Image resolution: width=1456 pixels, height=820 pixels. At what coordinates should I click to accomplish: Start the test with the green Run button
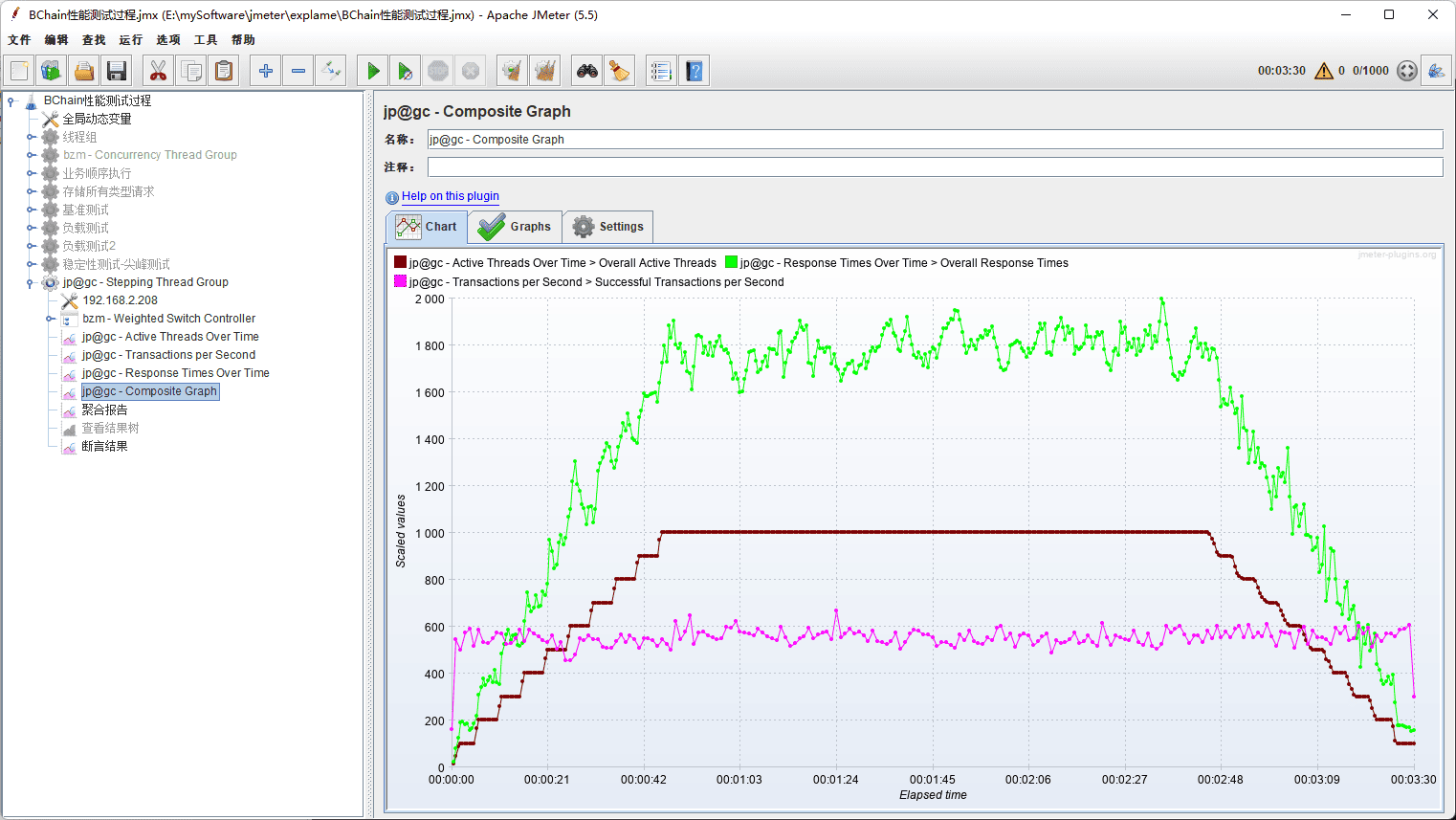point(373,71)
